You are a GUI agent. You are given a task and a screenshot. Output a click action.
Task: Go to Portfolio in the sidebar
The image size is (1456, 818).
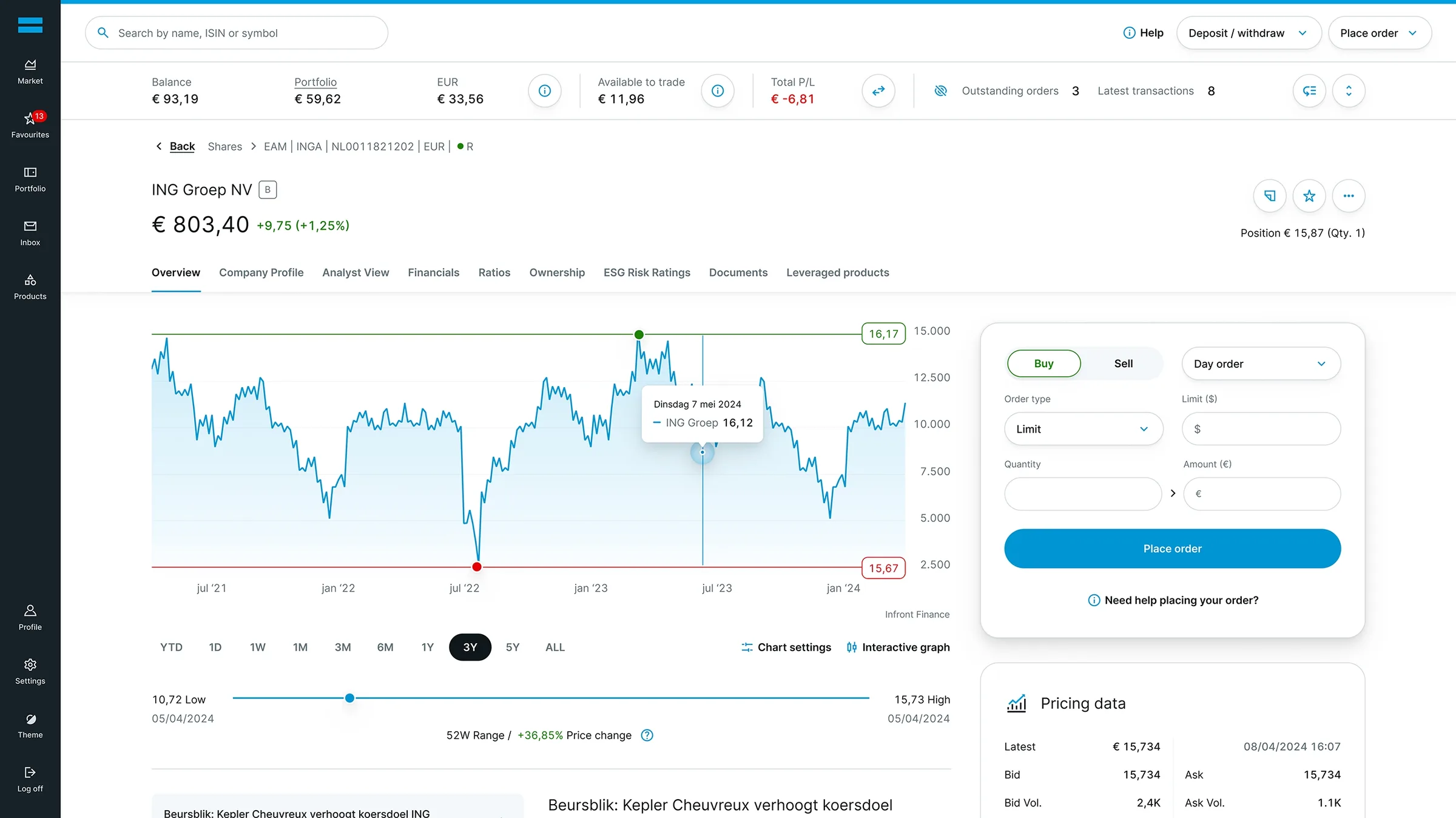point(30,180)
